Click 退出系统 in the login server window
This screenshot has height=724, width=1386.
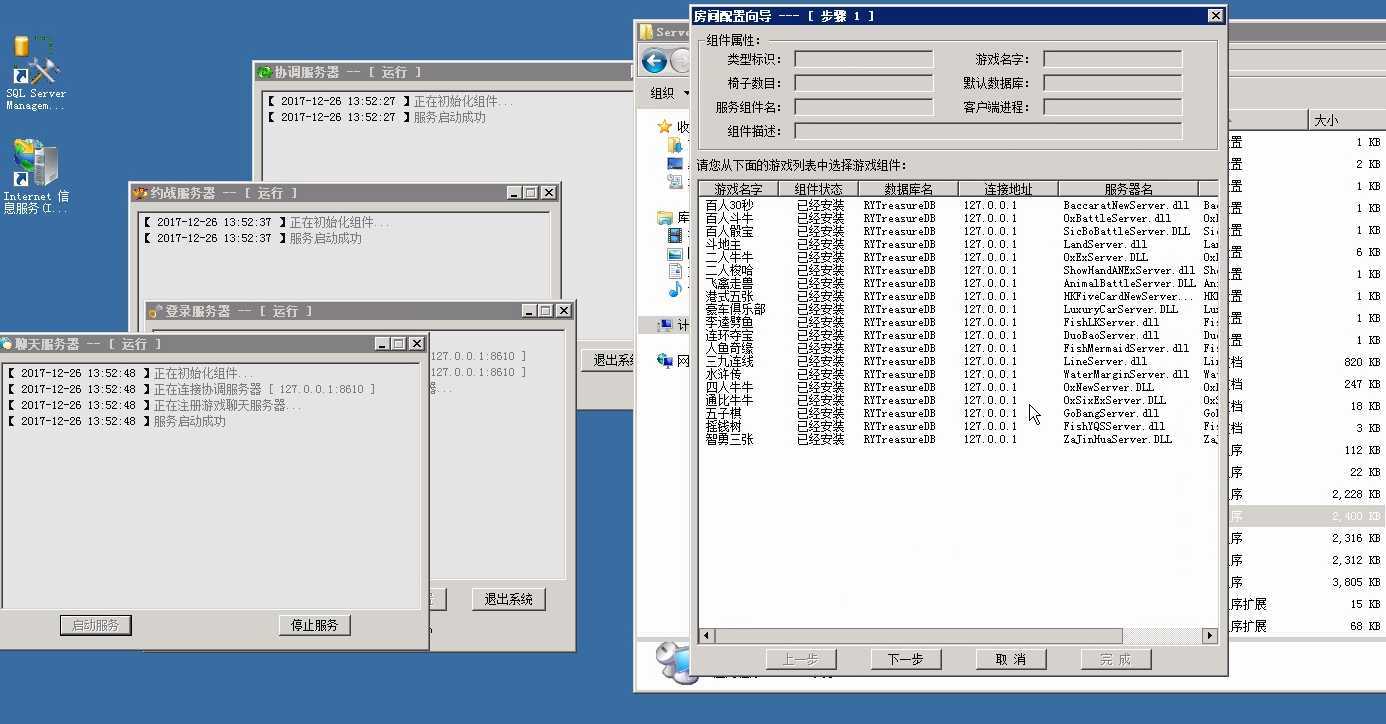(508, 599)
